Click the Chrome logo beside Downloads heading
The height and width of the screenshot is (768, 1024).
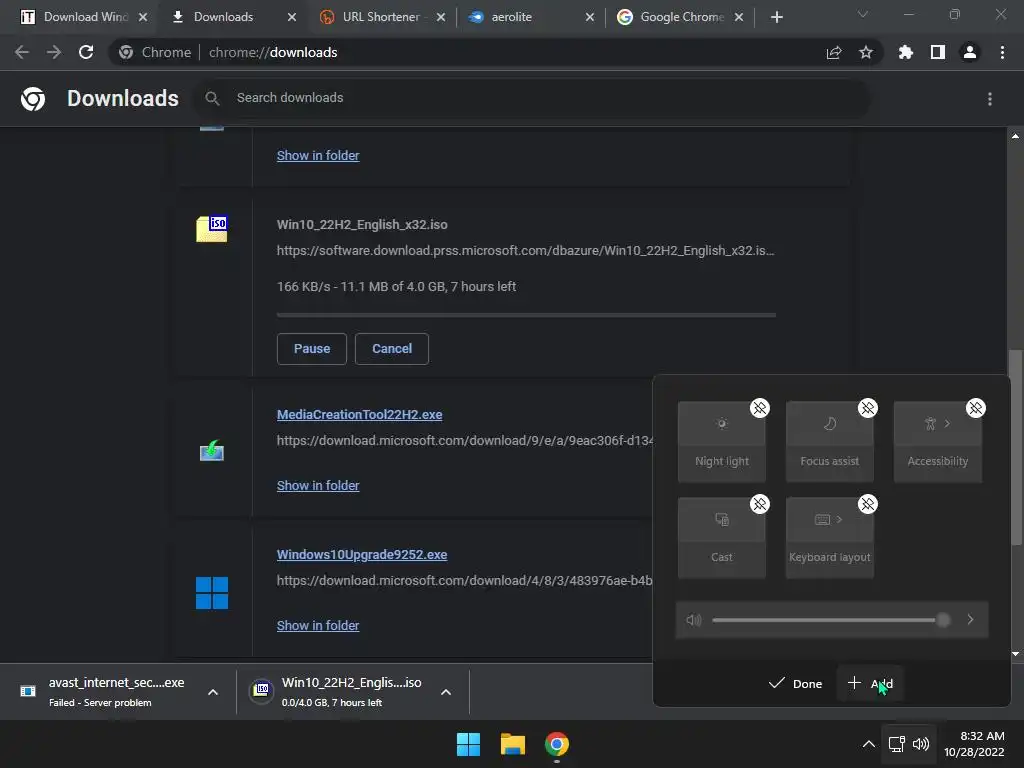(x=33, y=99)
